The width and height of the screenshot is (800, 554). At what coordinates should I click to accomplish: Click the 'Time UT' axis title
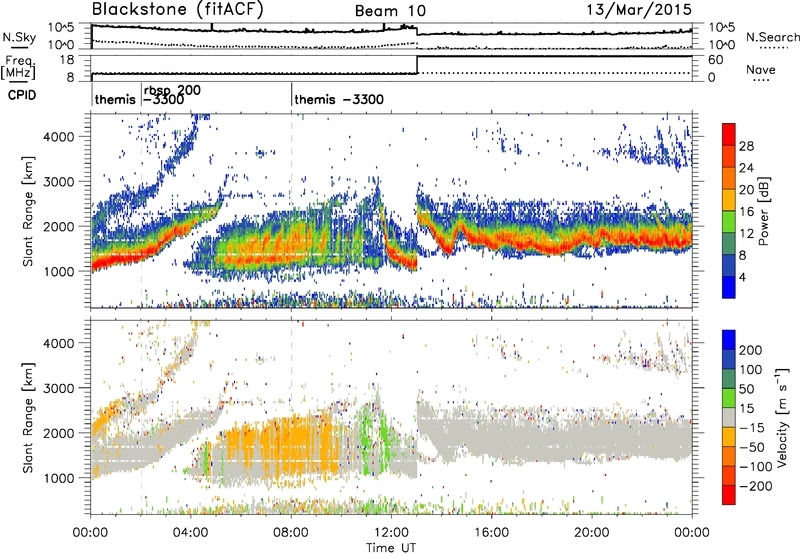tap(391, 548)
